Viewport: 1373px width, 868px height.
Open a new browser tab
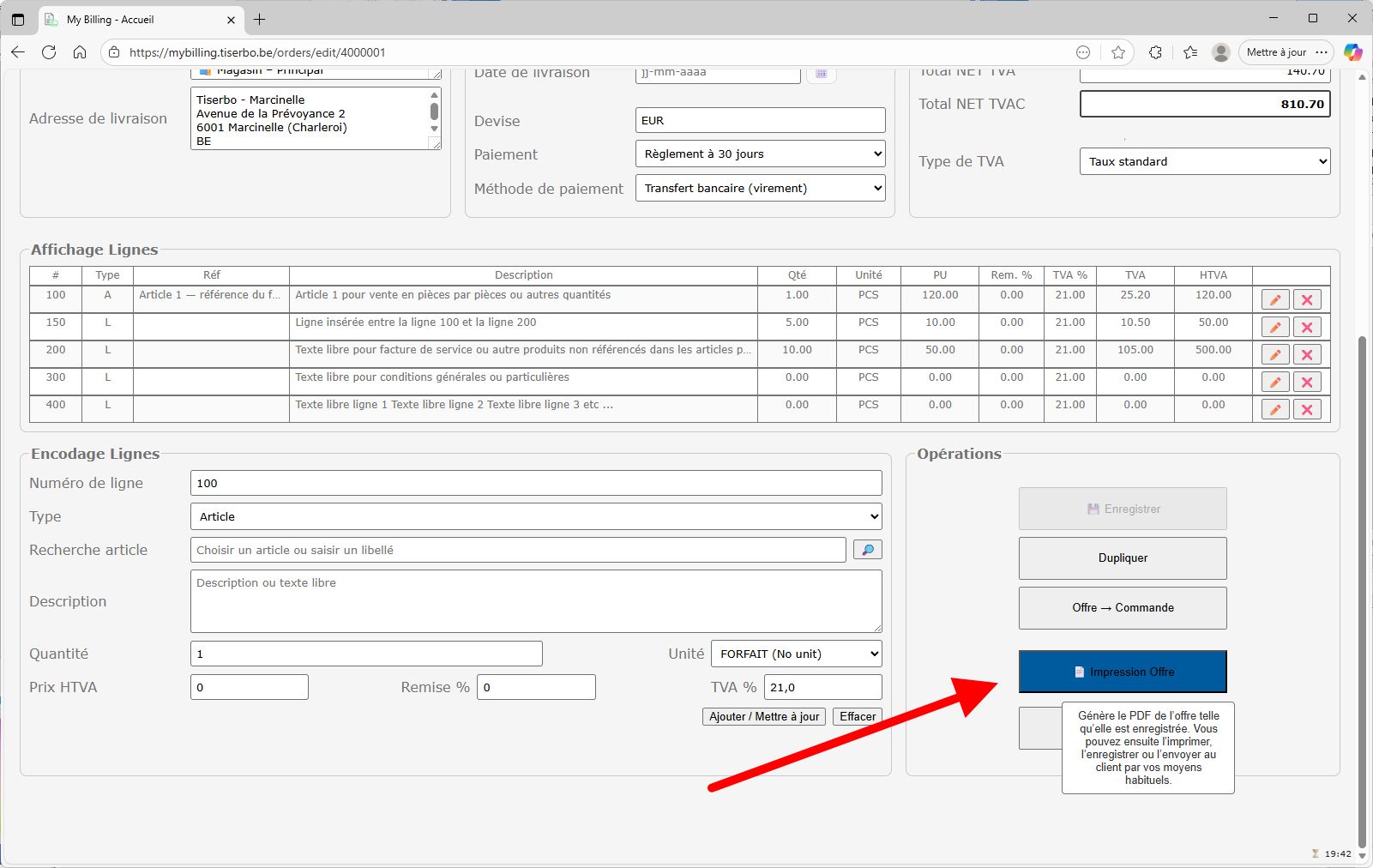pyautogui.click(x=260, y=20)
